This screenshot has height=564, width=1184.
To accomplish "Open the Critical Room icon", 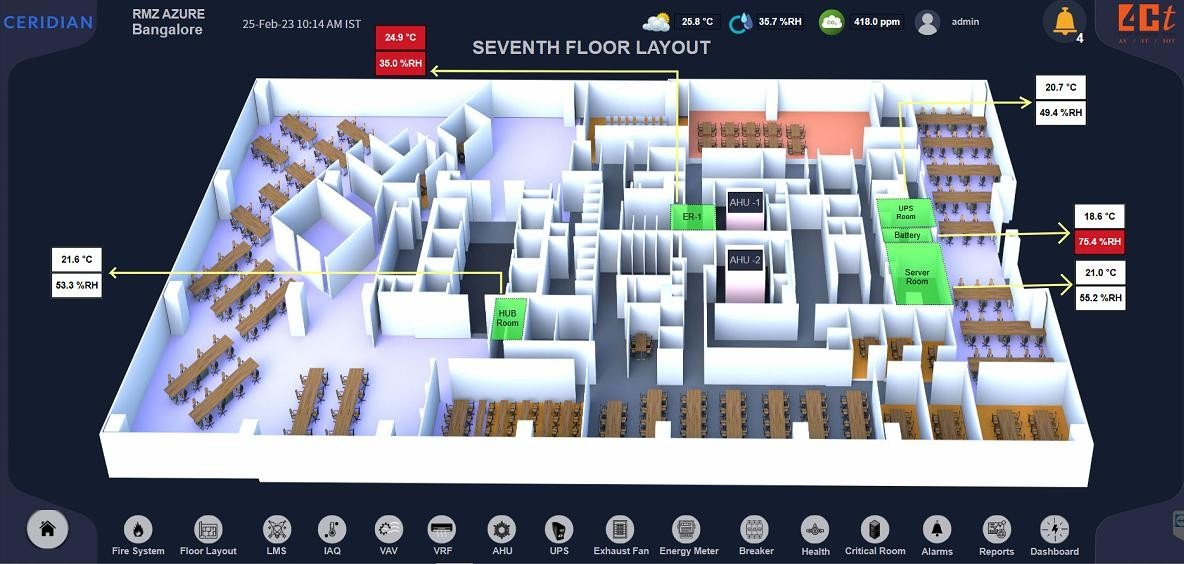I will tap(875, 529).
